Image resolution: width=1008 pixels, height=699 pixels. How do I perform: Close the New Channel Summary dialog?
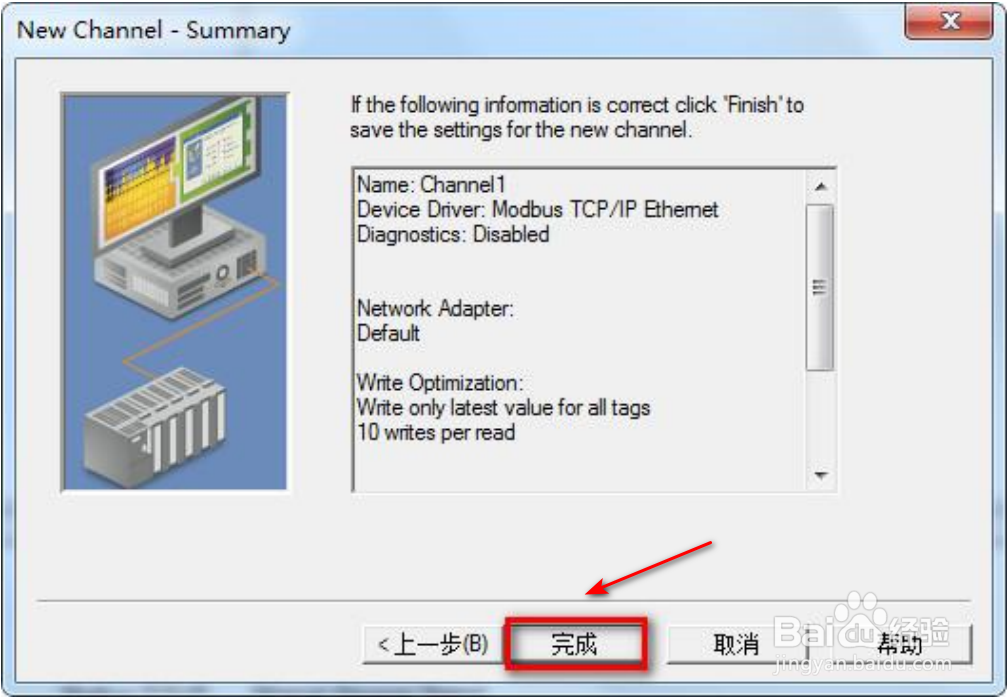tap(949, 21)
